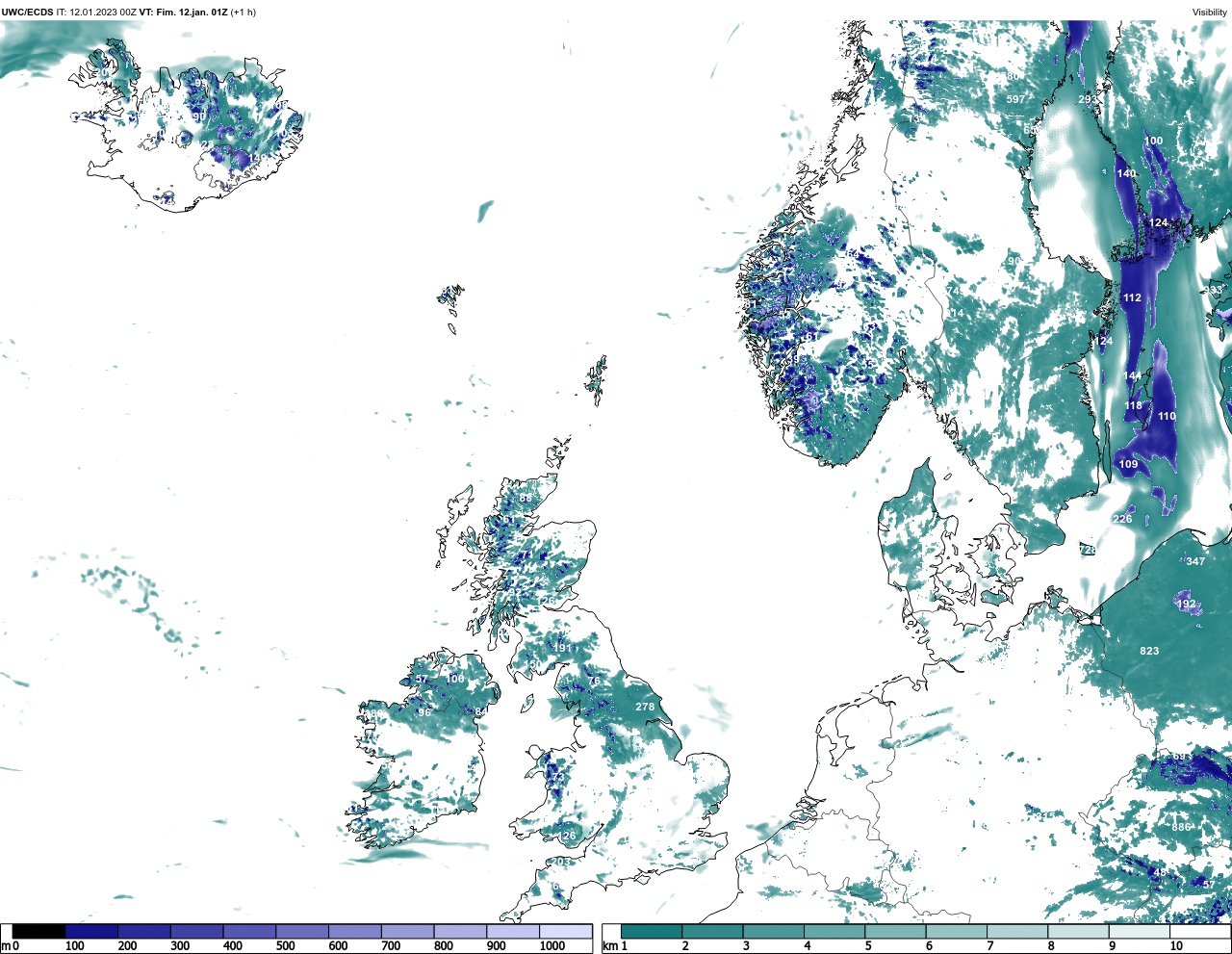Click the 'UWC/ECDS' header label
Viewport: 1232px width, 954px height.
(27, 12)
